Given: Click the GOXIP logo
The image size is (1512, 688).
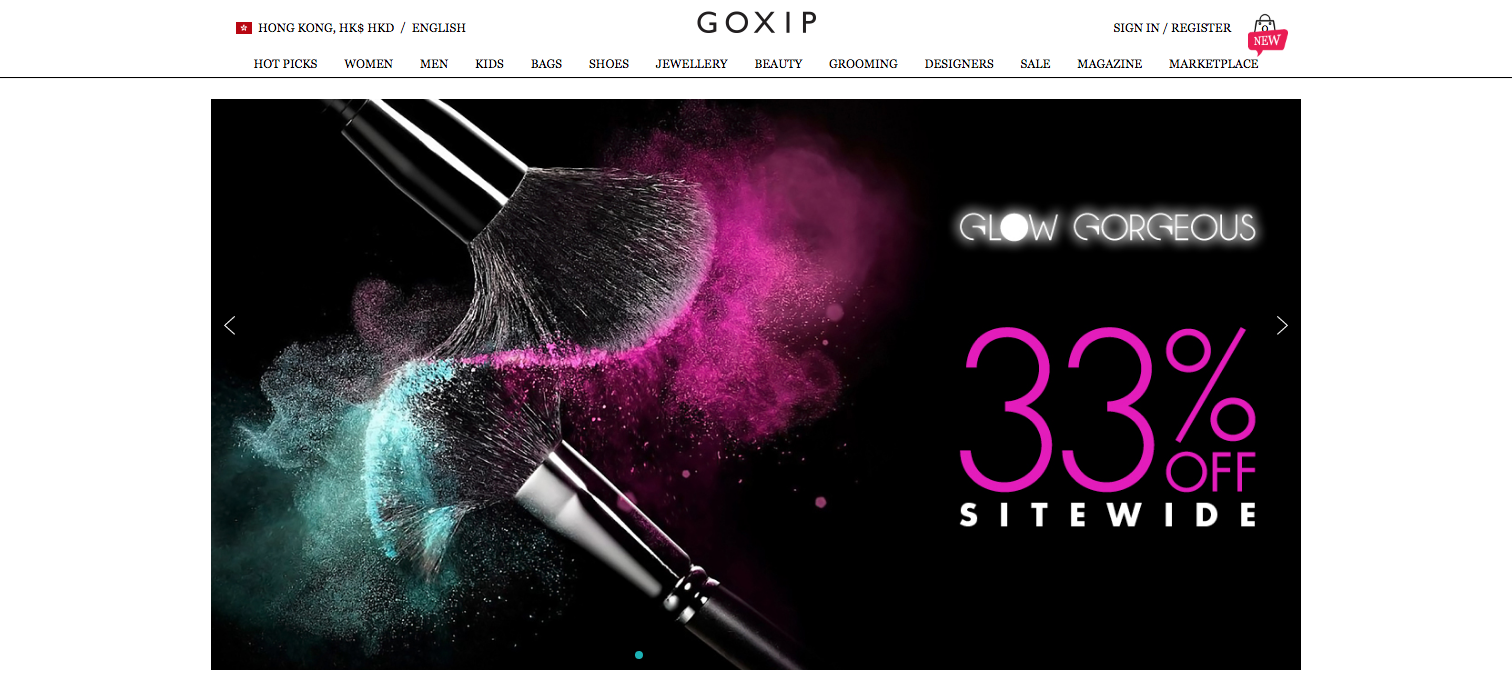Looking at the screenshot, I should click(x=757, y=22).
